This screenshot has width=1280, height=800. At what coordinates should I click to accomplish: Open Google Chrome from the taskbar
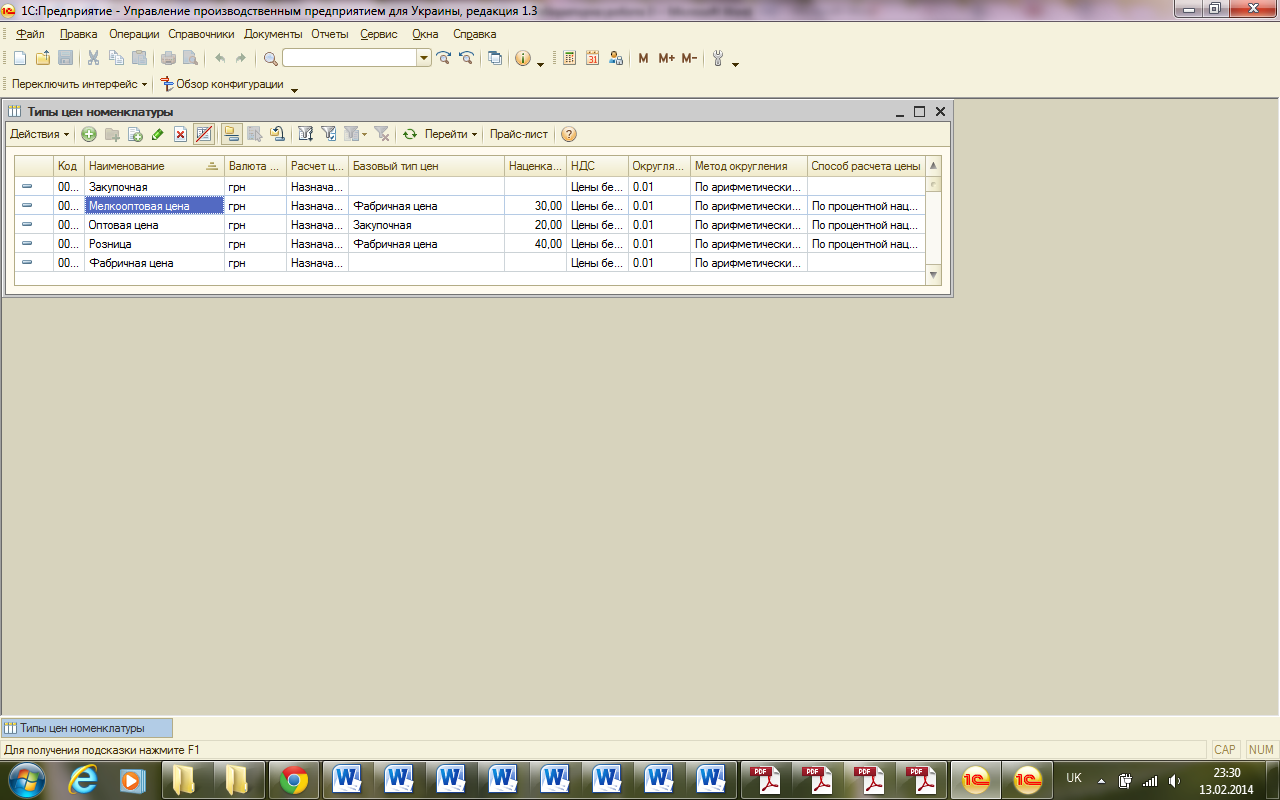click(x=294, y=779)
